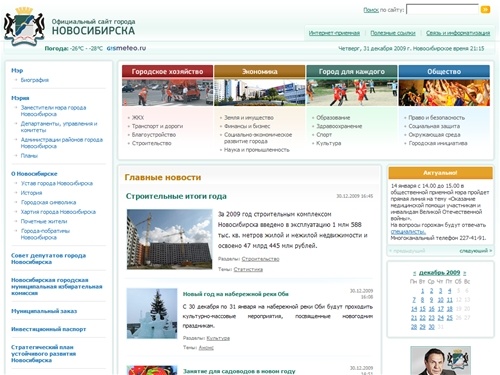Screen dimensions: 500x375
Task: Open Транспорт и дороги section
Action: (157, 126)
